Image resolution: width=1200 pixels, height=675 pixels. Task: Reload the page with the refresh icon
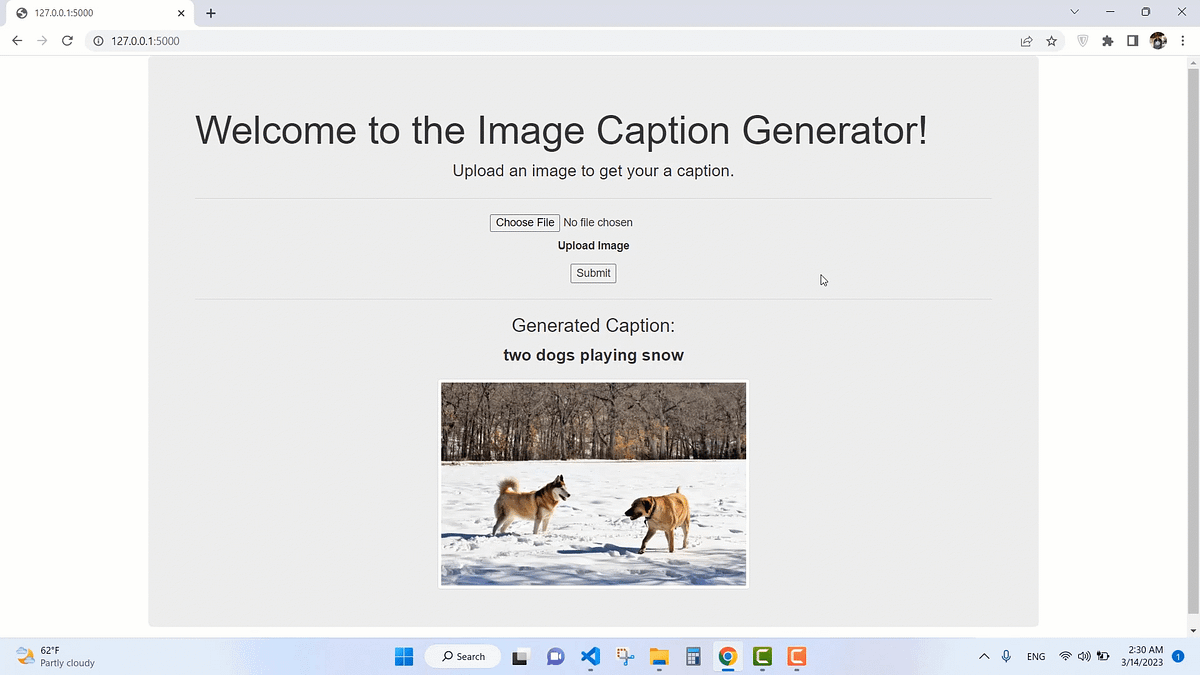pos(67,41)
